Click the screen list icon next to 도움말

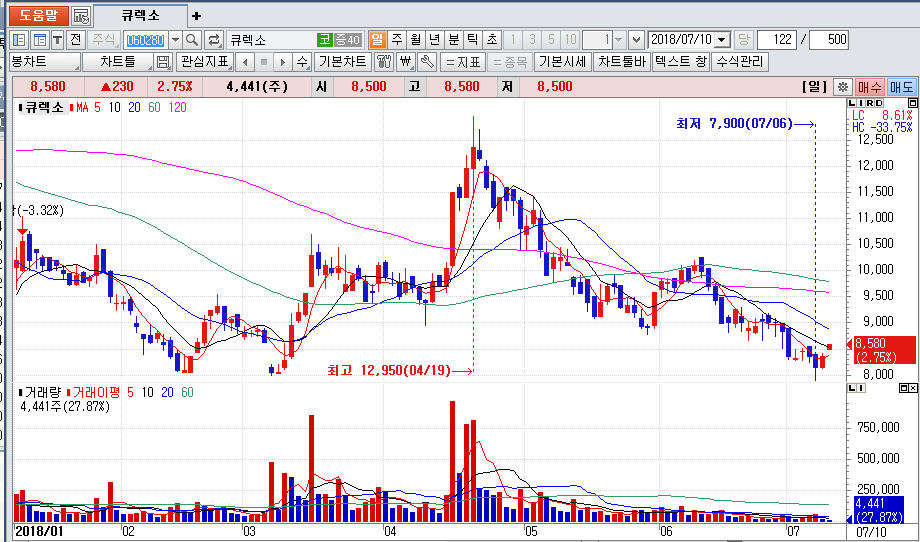(81, 16)
